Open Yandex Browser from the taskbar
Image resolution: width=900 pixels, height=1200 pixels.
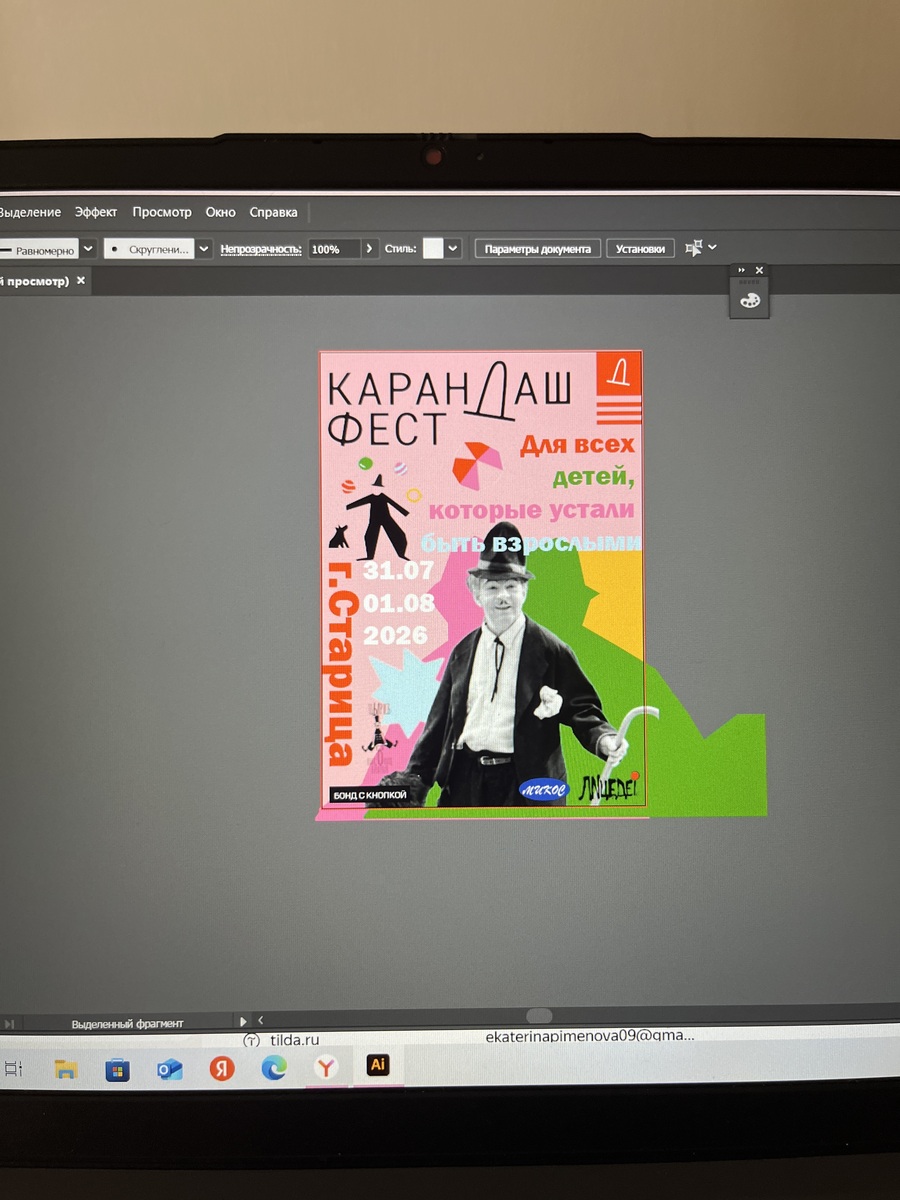pyautogui.click(x=326, y=1068)
